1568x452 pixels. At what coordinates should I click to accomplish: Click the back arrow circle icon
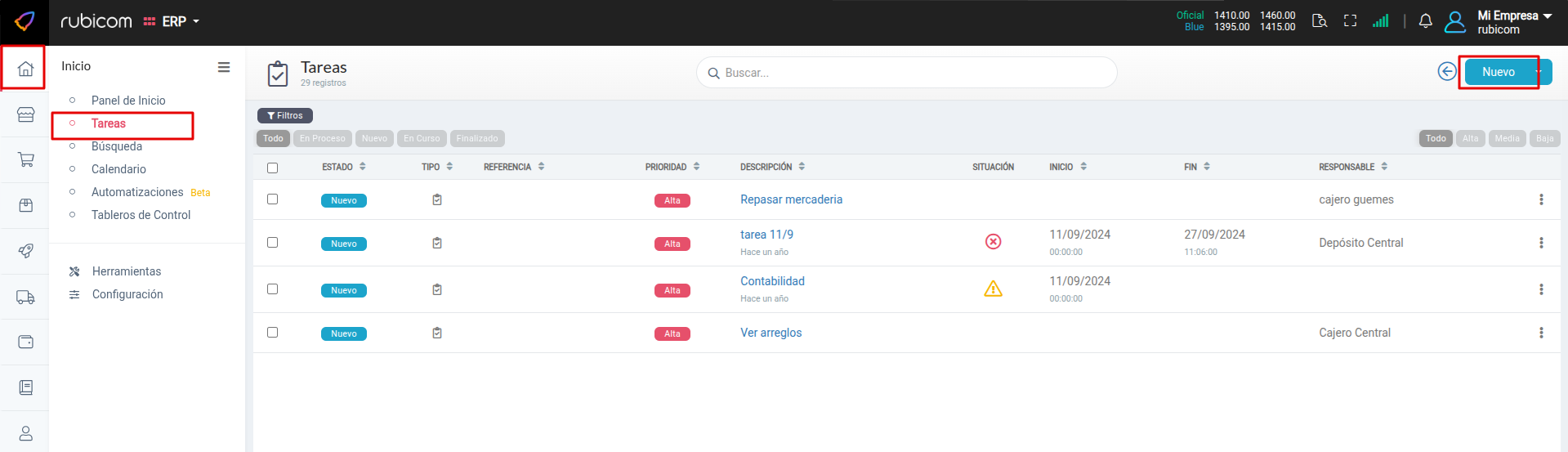(x=1446, y=72)
